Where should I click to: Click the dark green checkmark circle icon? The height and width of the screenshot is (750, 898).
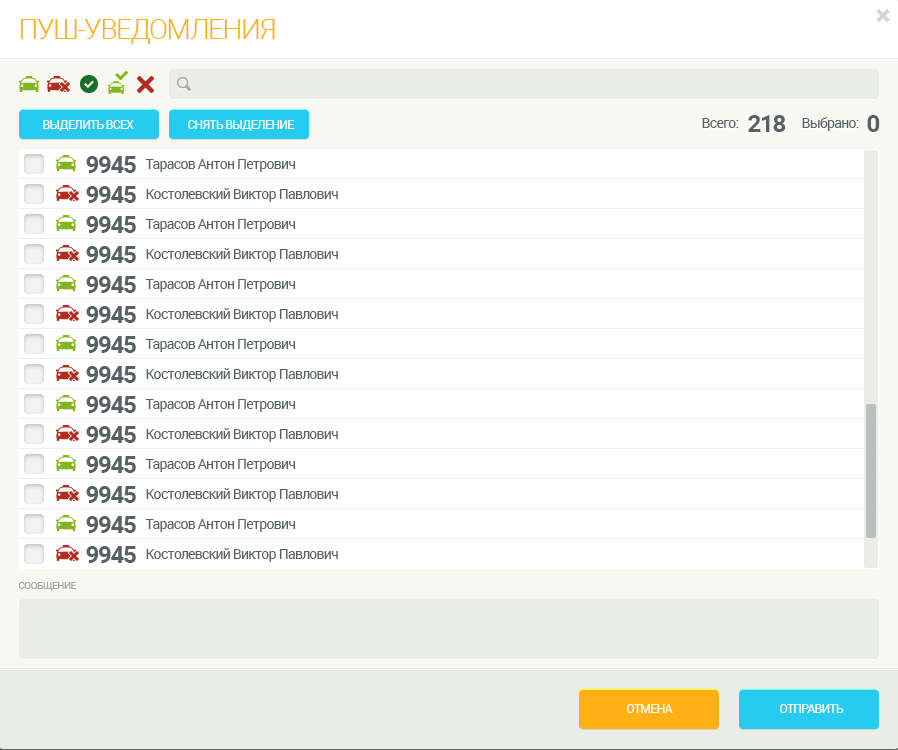coord(88,84)
